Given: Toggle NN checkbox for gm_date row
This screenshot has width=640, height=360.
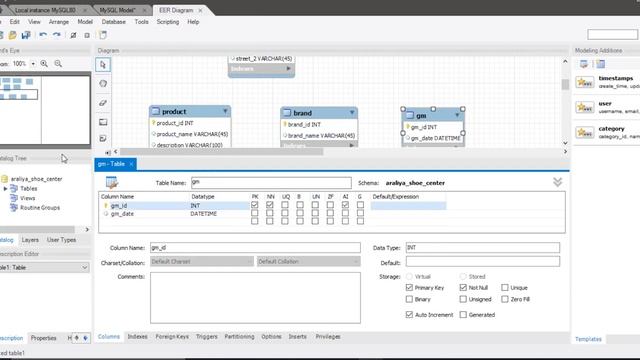Looking at the screenshot, I should pos(270,213).
